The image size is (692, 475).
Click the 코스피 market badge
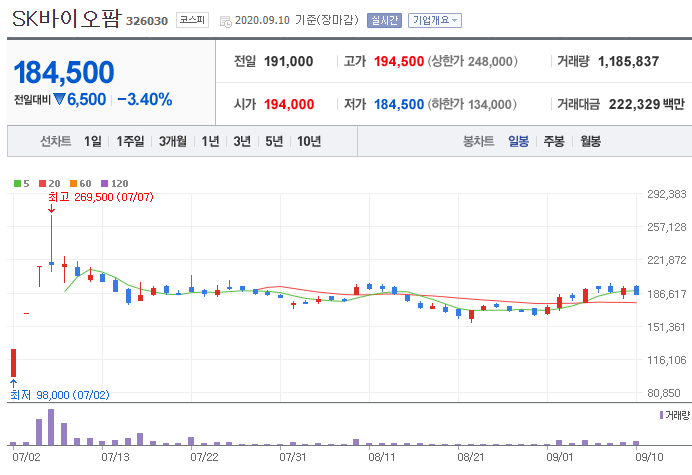192,20
